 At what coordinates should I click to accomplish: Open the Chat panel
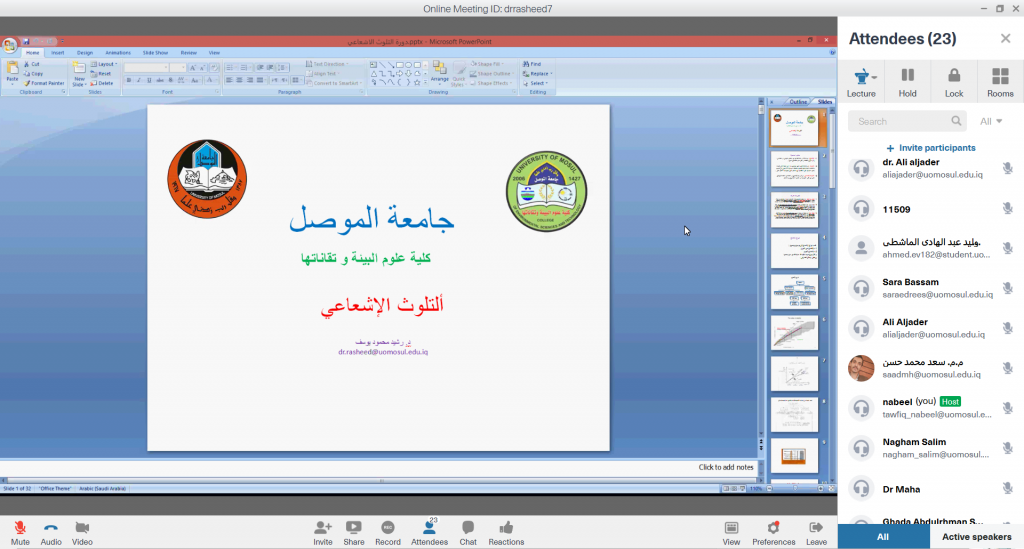[x=467, y=528]
